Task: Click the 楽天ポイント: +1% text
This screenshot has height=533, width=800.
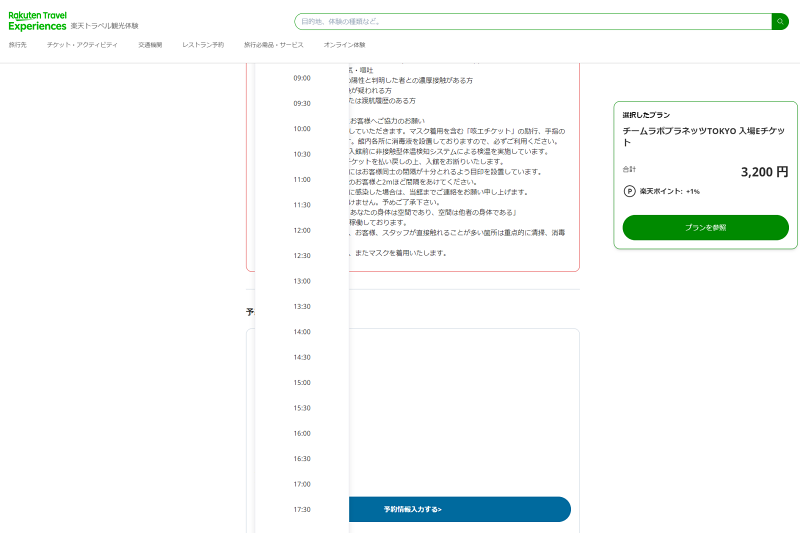Action: click(x=669, y=191)
